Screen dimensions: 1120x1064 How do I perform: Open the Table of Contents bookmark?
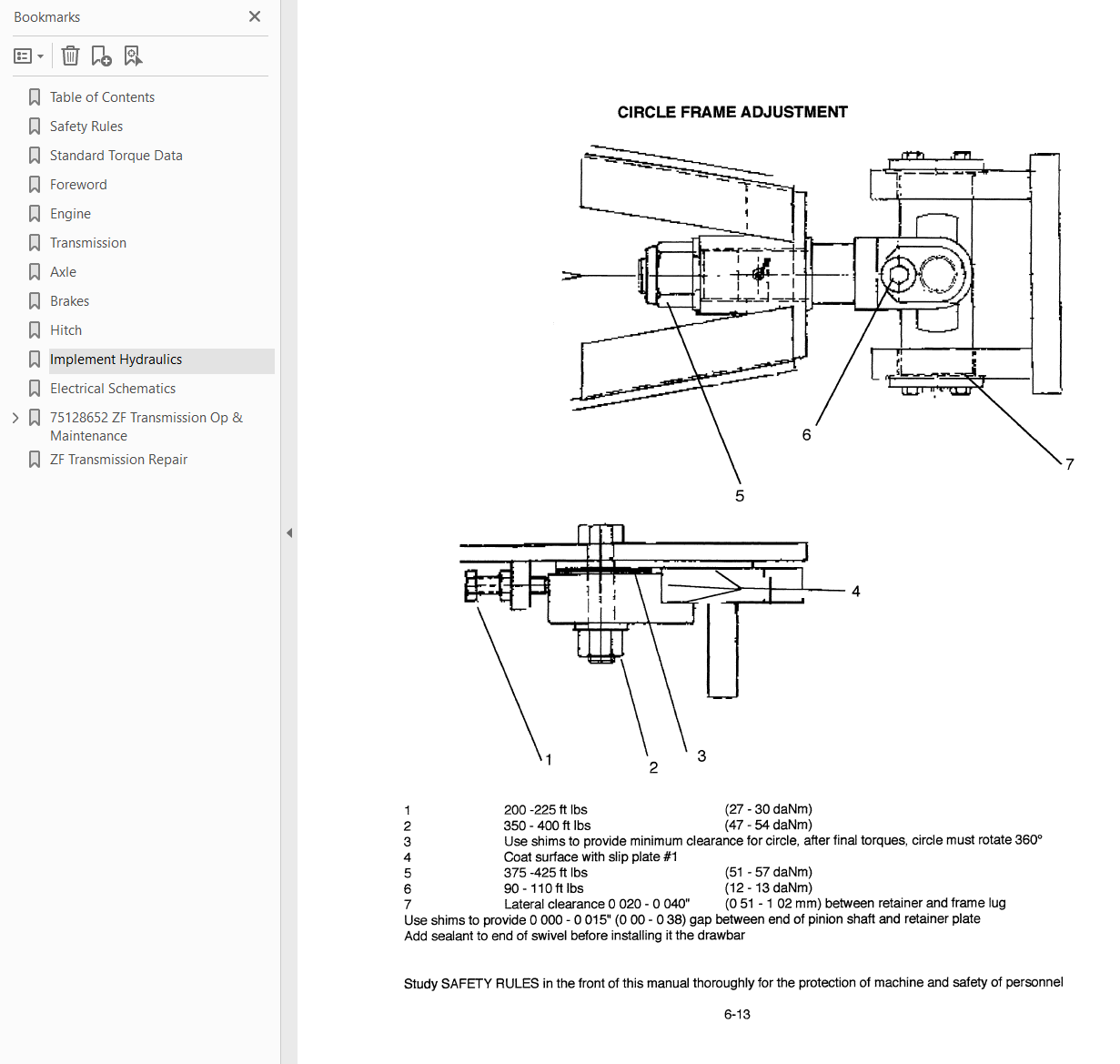click(102, 97)
